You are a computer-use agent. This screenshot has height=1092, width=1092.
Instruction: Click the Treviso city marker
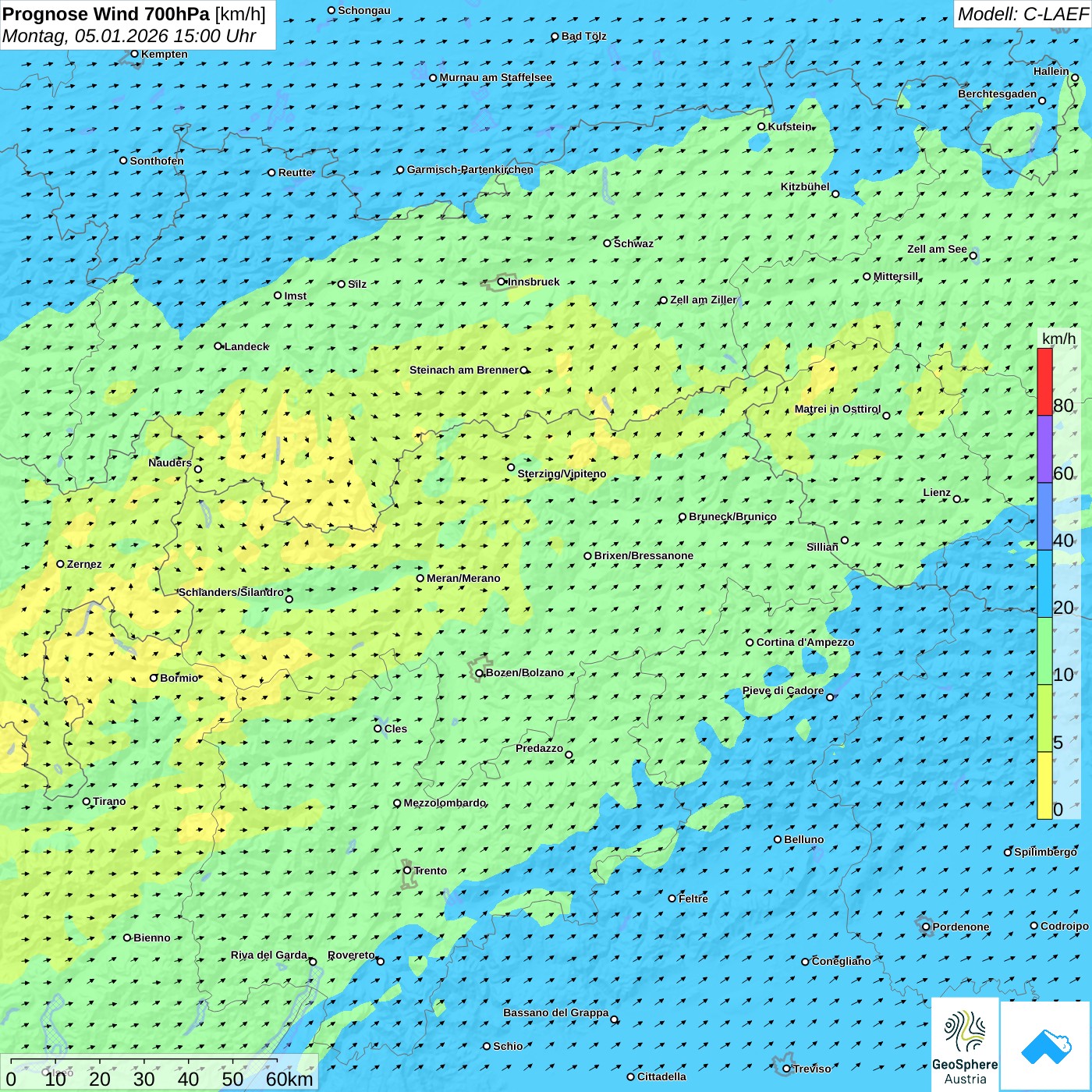786,1069
